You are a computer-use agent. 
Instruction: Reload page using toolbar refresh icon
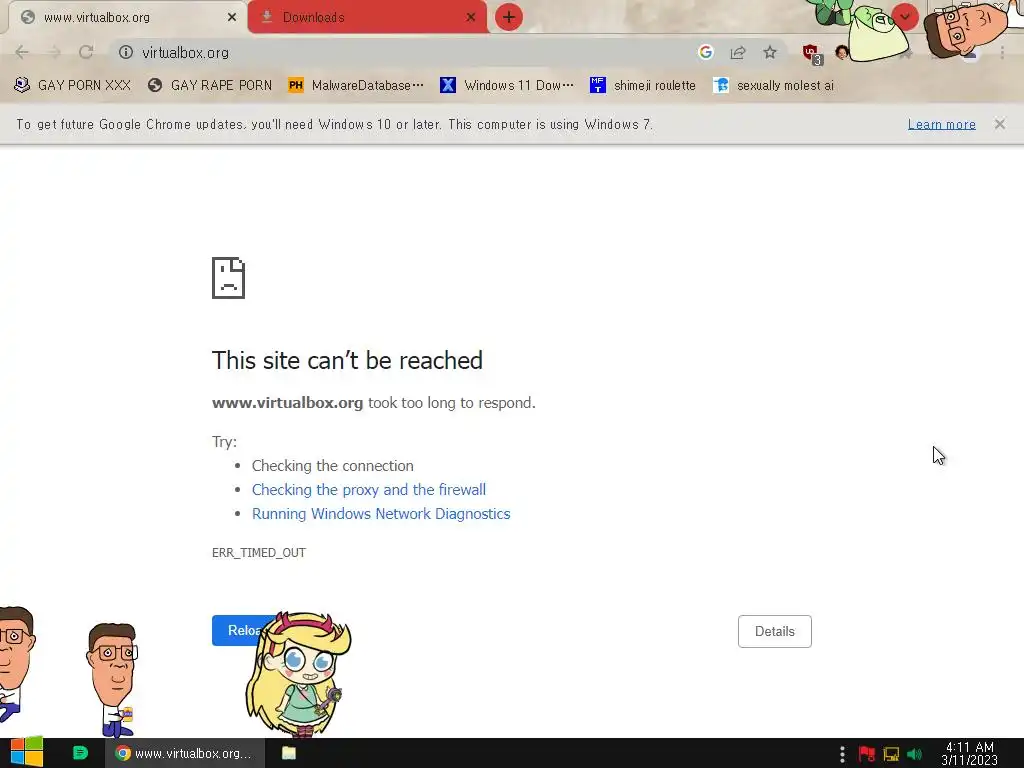tap(86, 52)
